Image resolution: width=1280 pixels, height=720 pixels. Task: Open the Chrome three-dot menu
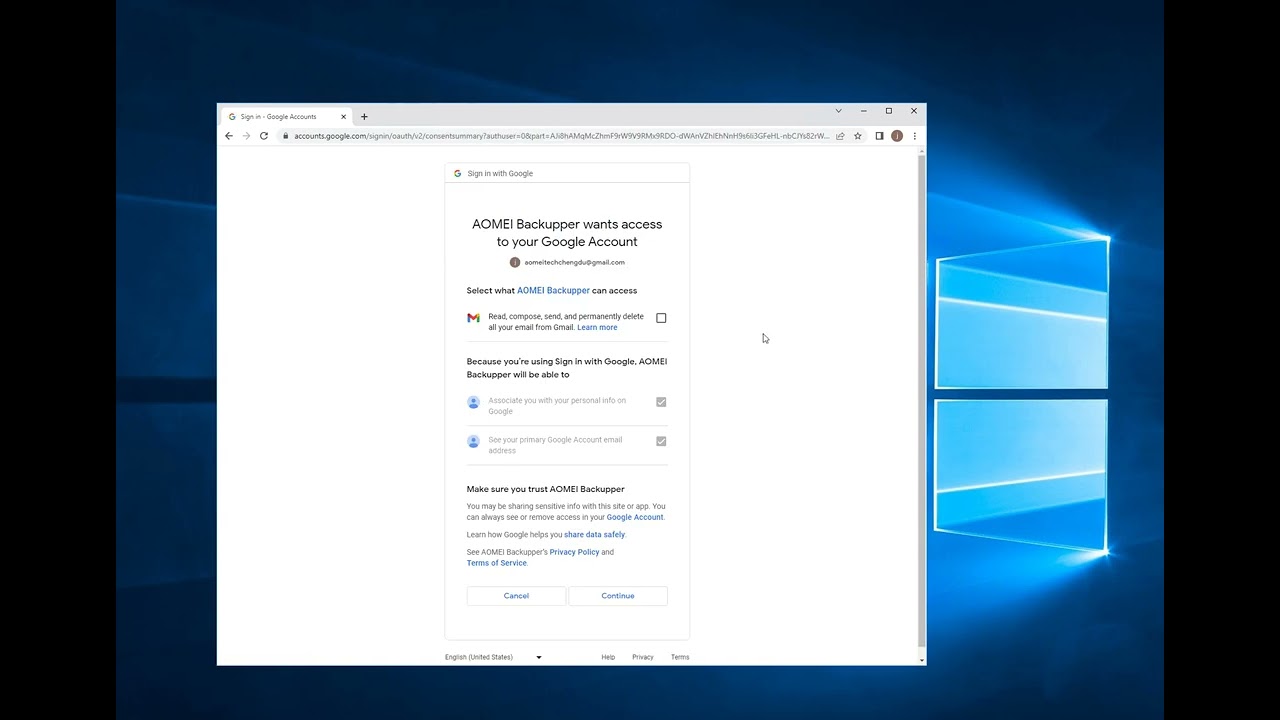click(x=914, y=136)
